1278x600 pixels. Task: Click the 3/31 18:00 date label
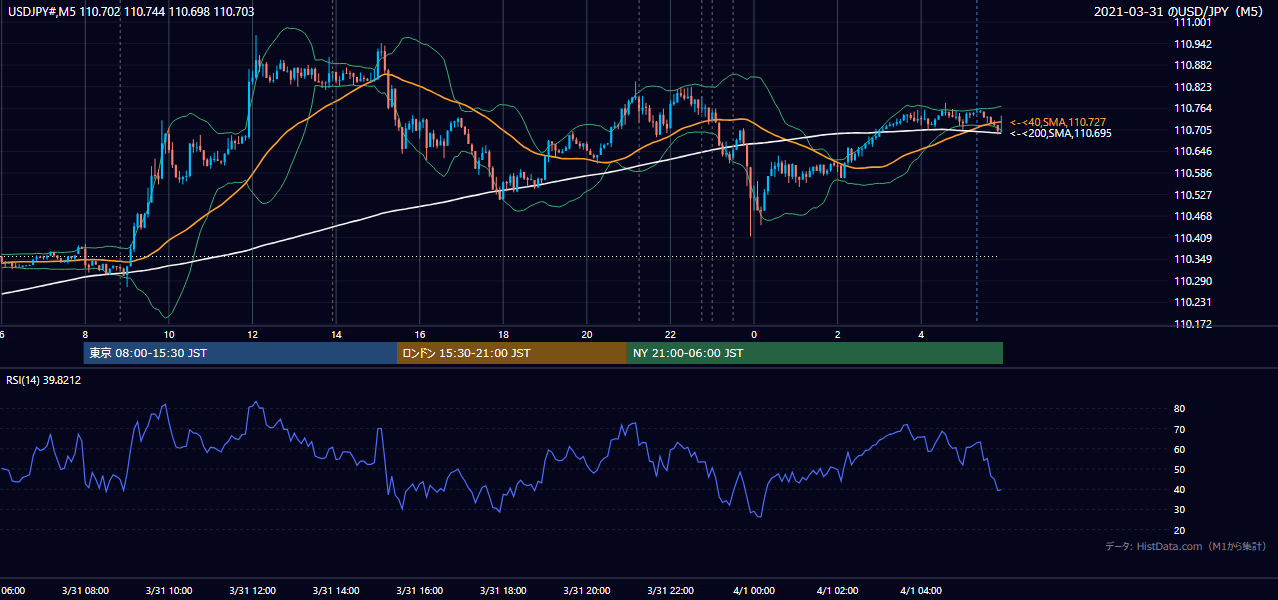click(503, 591)
